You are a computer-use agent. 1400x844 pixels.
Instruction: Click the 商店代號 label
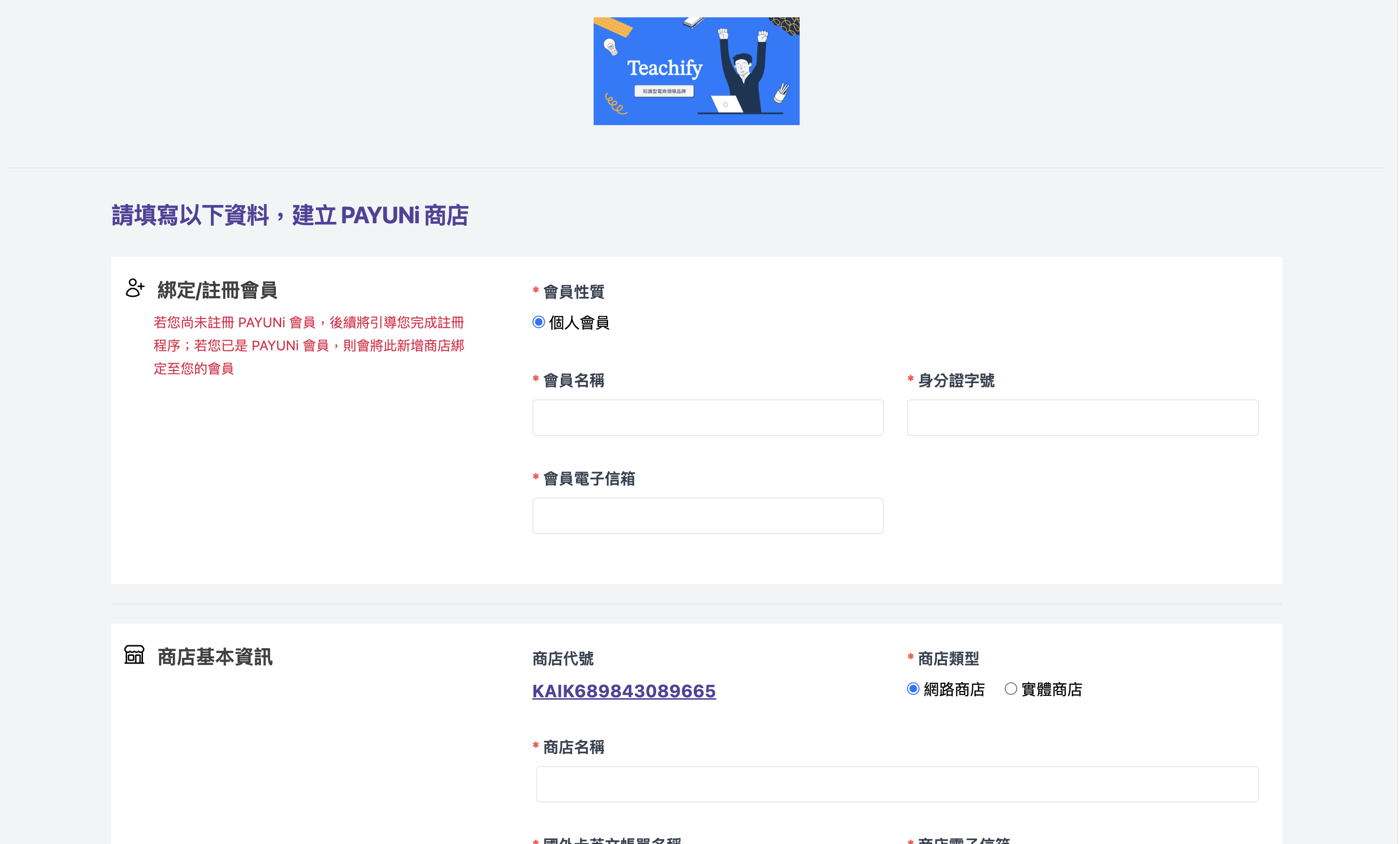pos(563,659)
